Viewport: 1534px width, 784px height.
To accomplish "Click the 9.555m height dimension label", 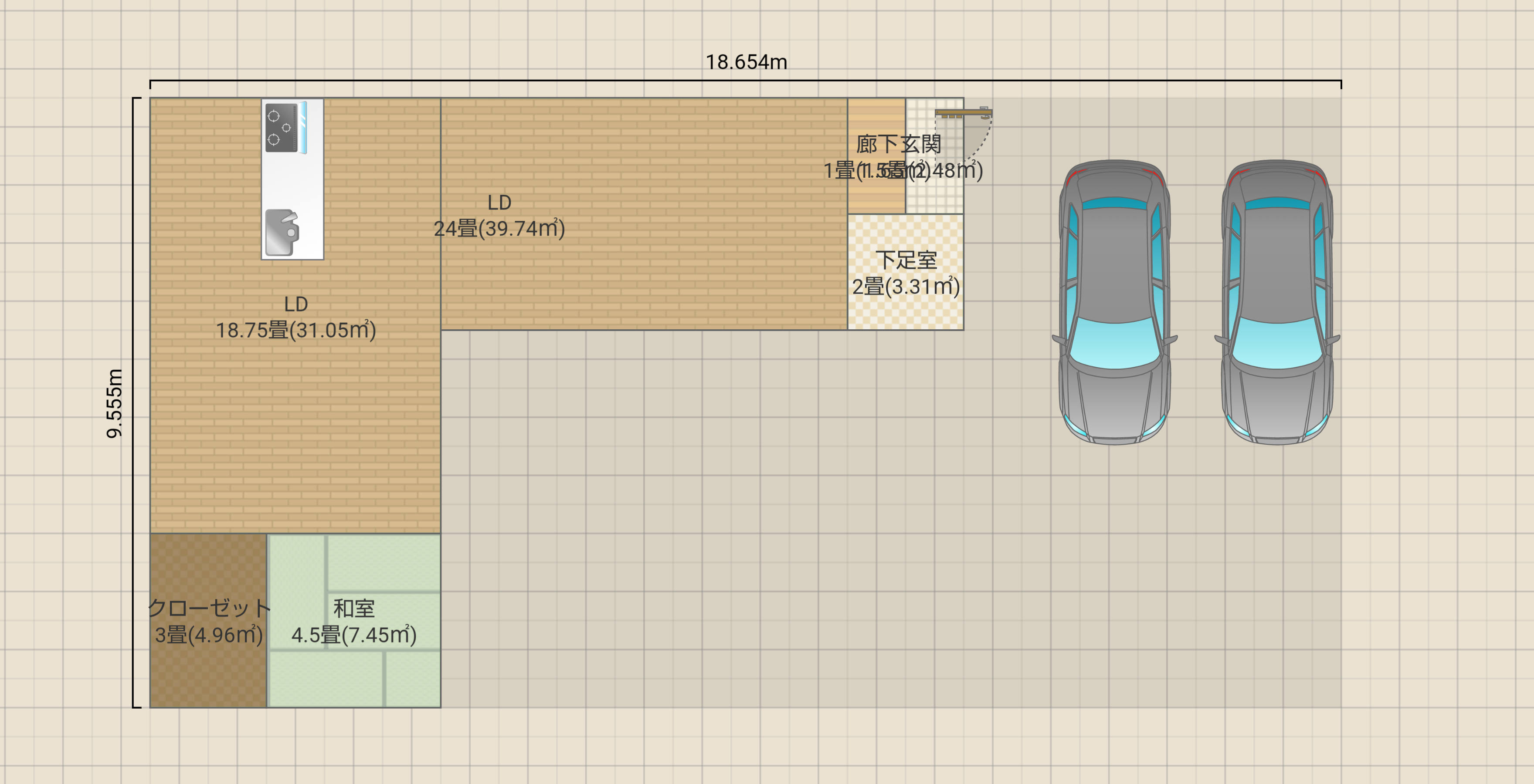I will [114, 403].
